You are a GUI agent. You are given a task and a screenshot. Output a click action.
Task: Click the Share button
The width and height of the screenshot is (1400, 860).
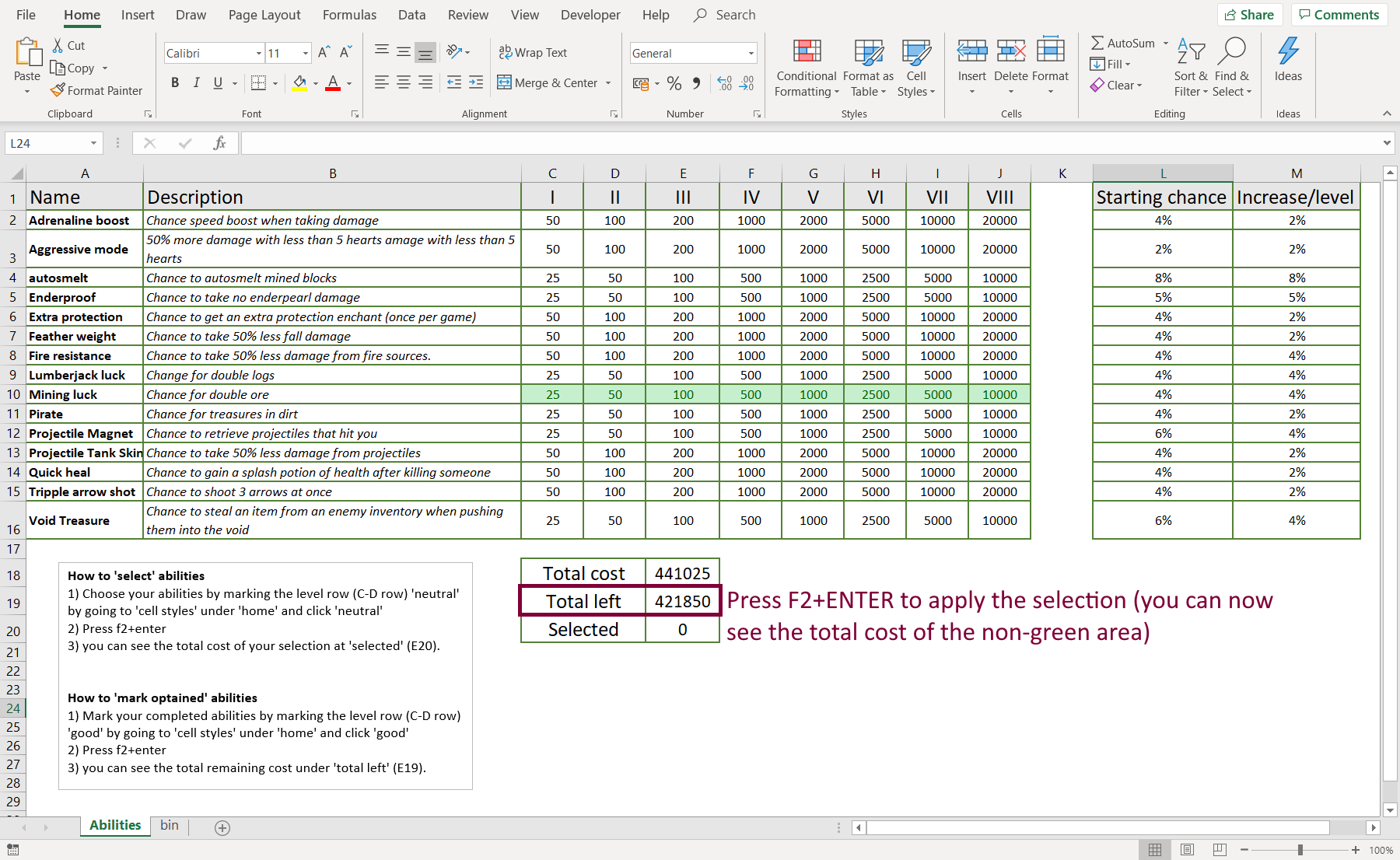tap(1250, 15)
